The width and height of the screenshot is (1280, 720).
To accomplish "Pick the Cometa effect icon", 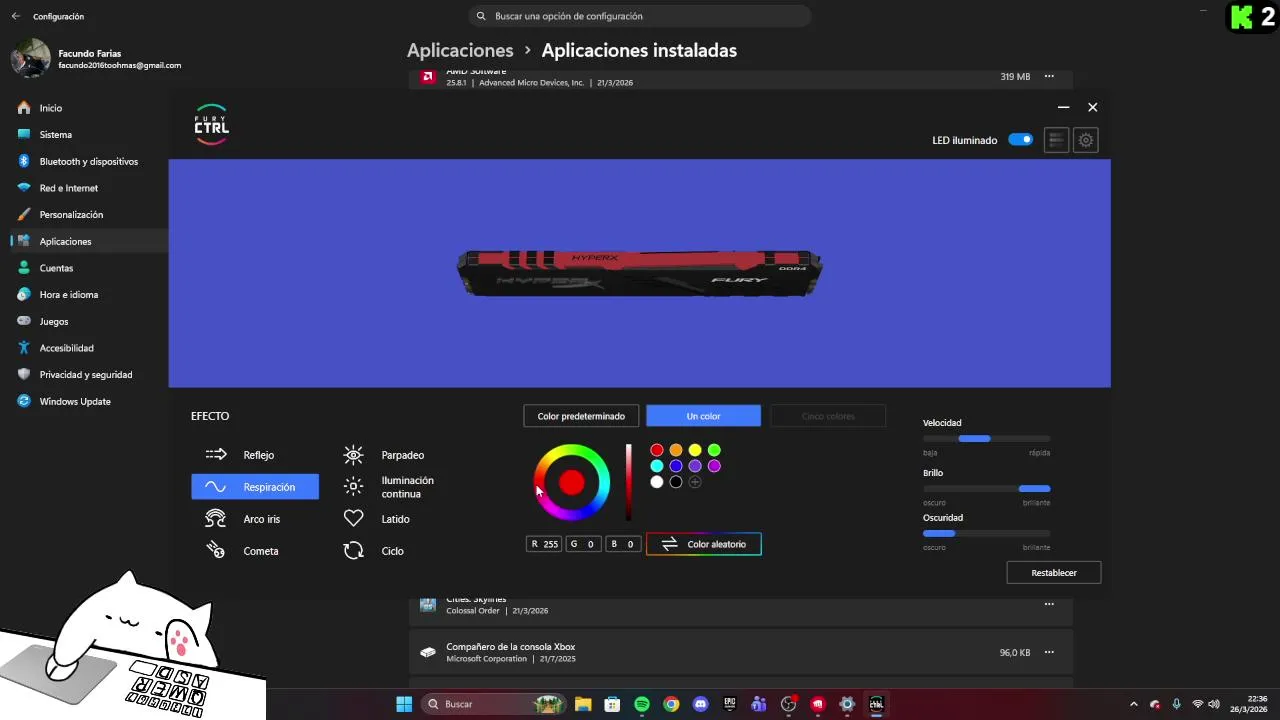I will (x=215, y=550).
